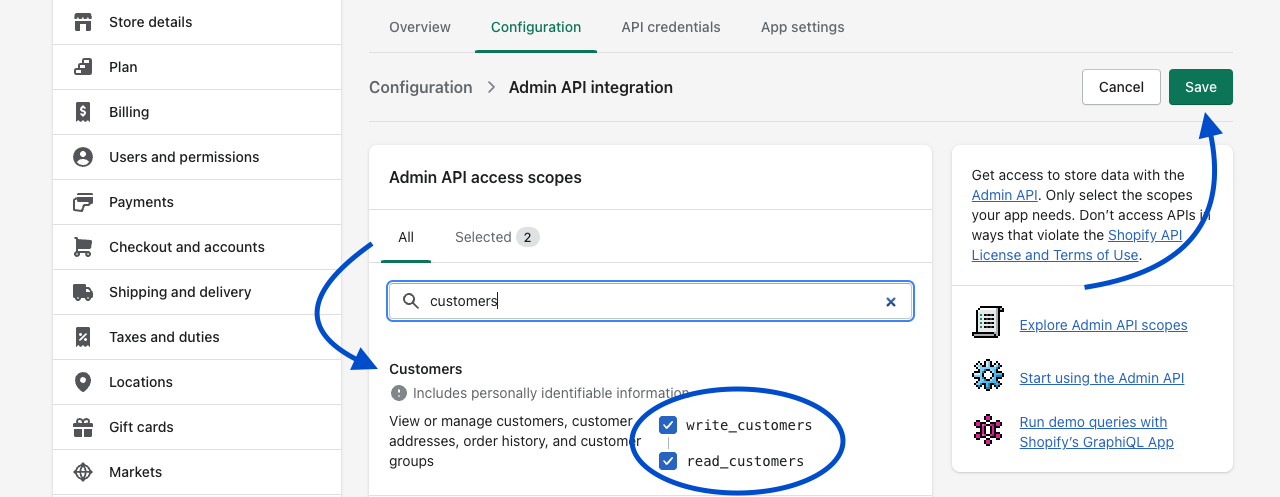This screenshot has width=1280, height=497.
Task: Click the Checkout and accounts cart icon
Action: pyautogui.click(x=83, y=247)
